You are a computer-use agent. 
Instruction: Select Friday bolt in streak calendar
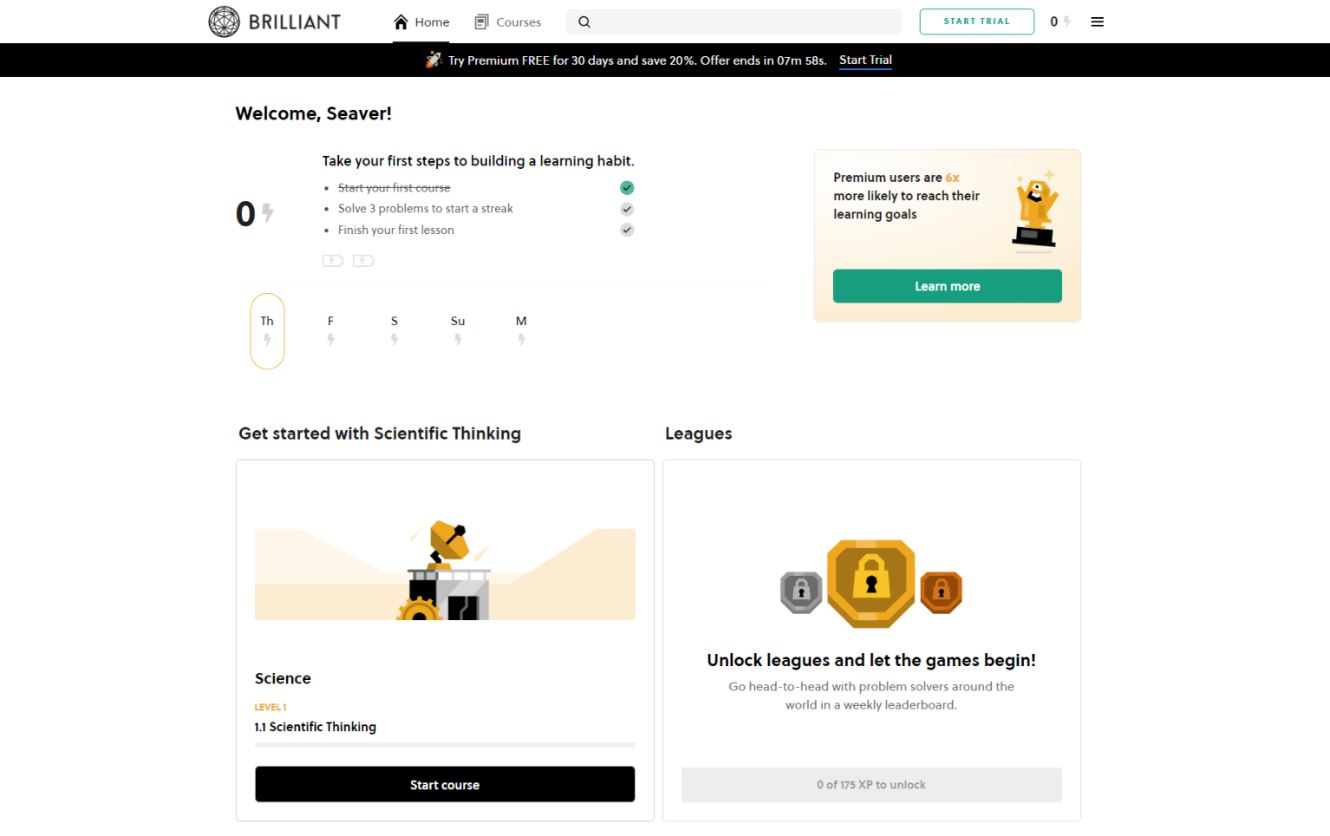point(331,340)
